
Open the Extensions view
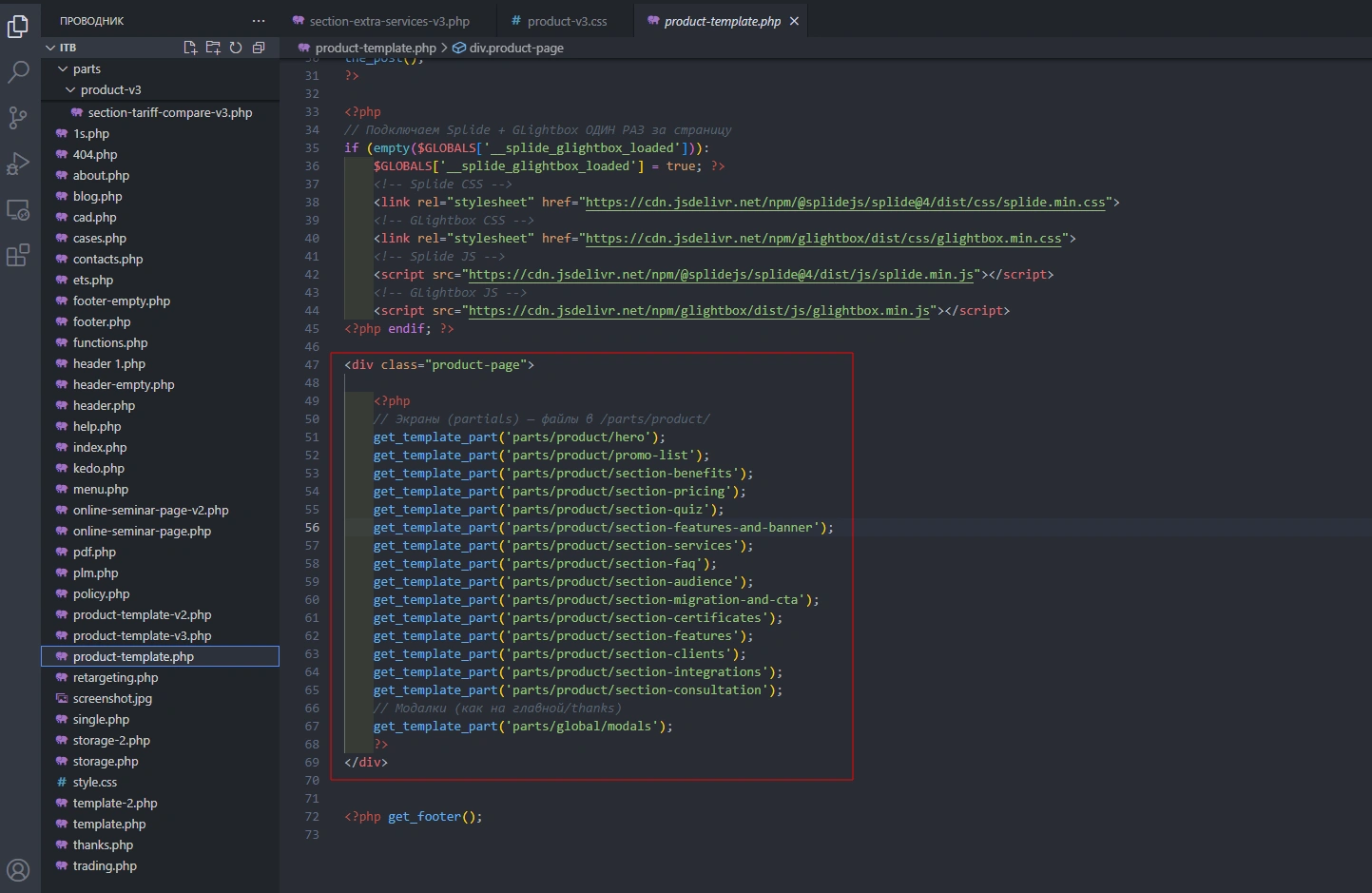coord(18,255)
